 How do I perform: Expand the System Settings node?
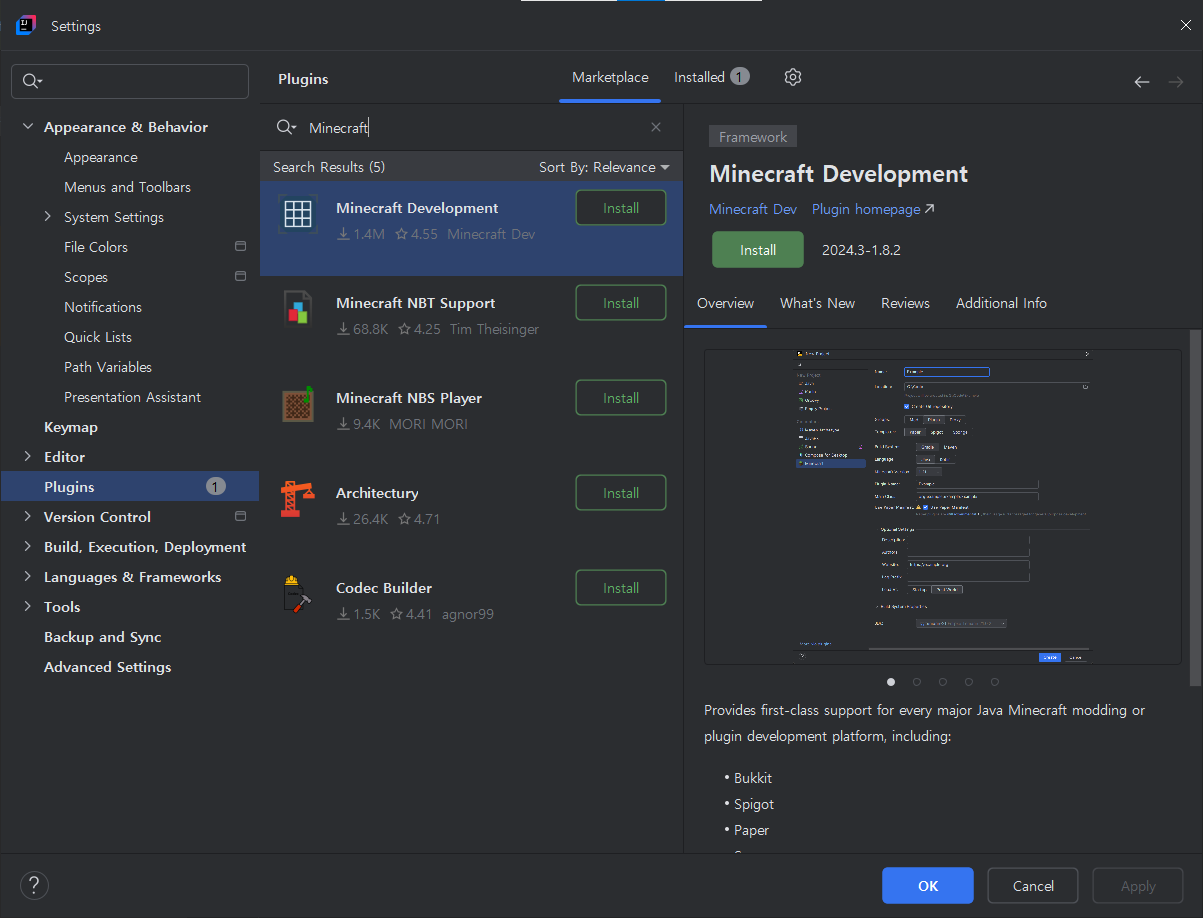47,216
